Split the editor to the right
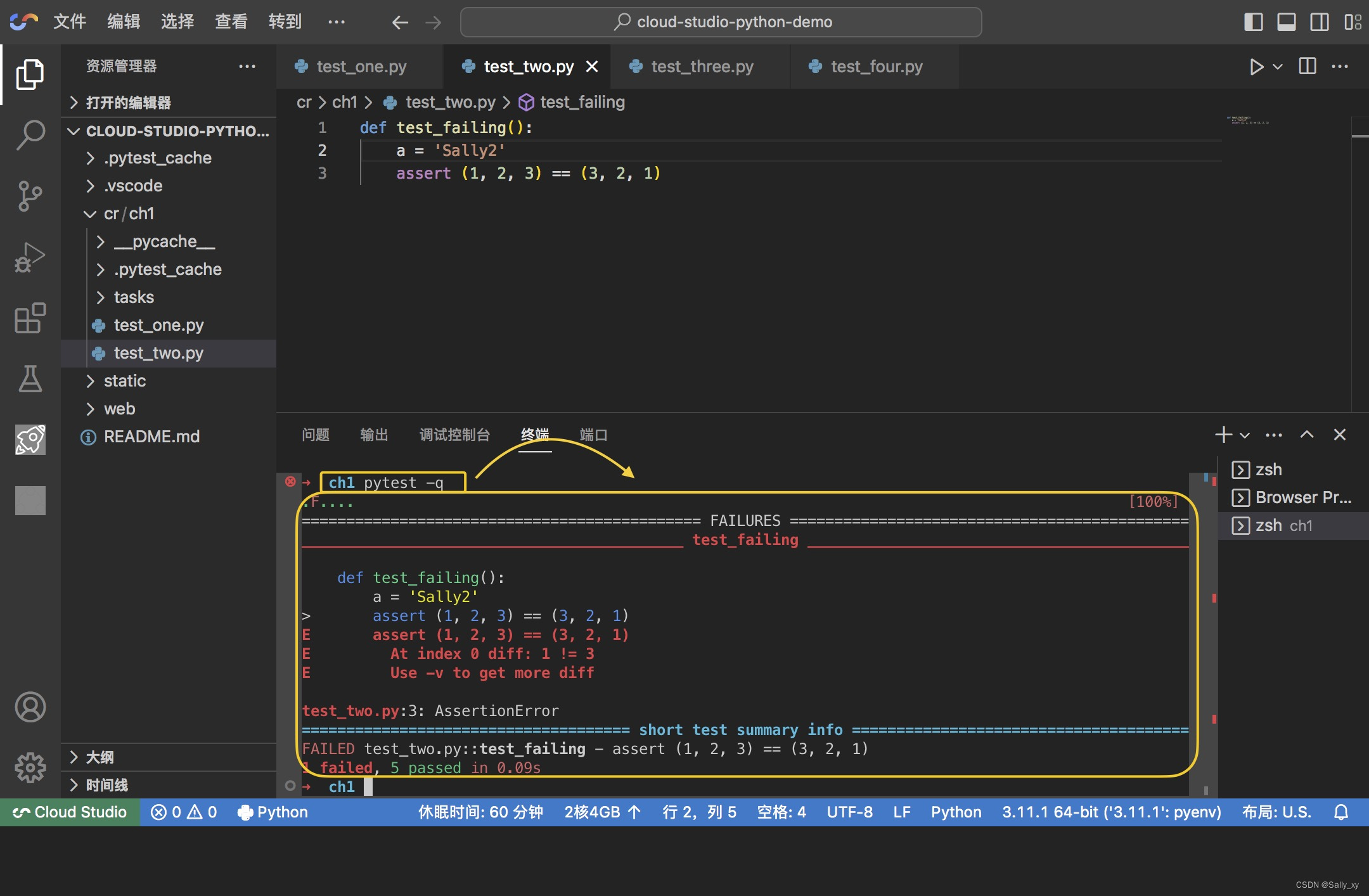Image resolution: width=1369 pixels, height=896 pixels. pyautogui.click(x=1308, y=66)
